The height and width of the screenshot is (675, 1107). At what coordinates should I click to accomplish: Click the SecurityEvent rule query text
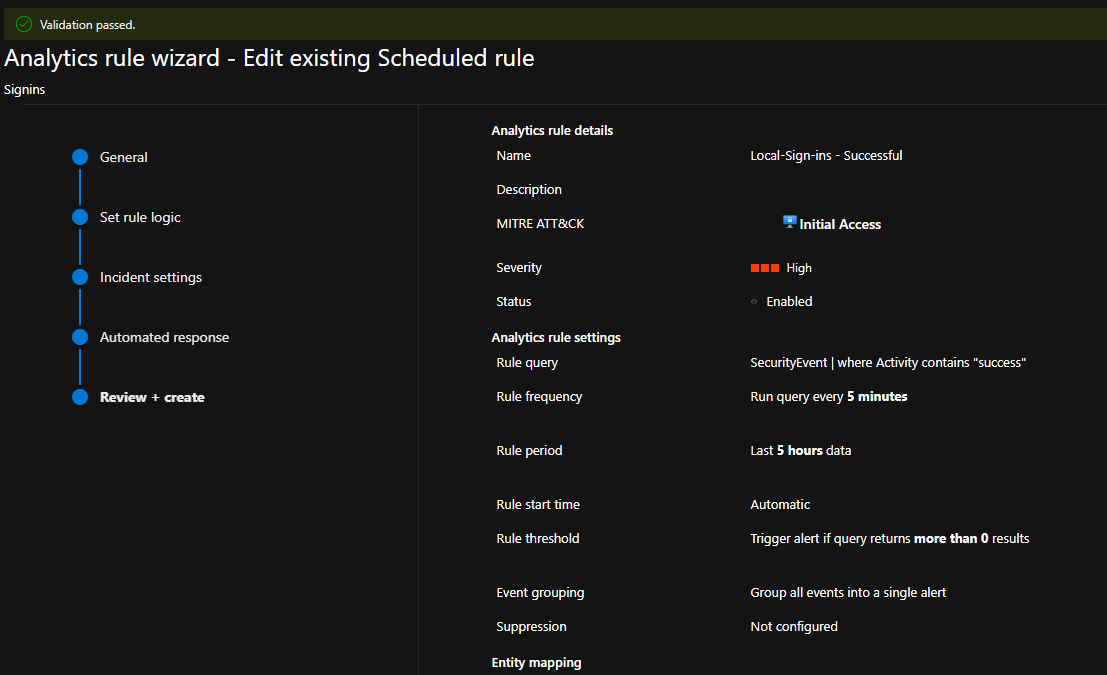(x=887, y=363)
